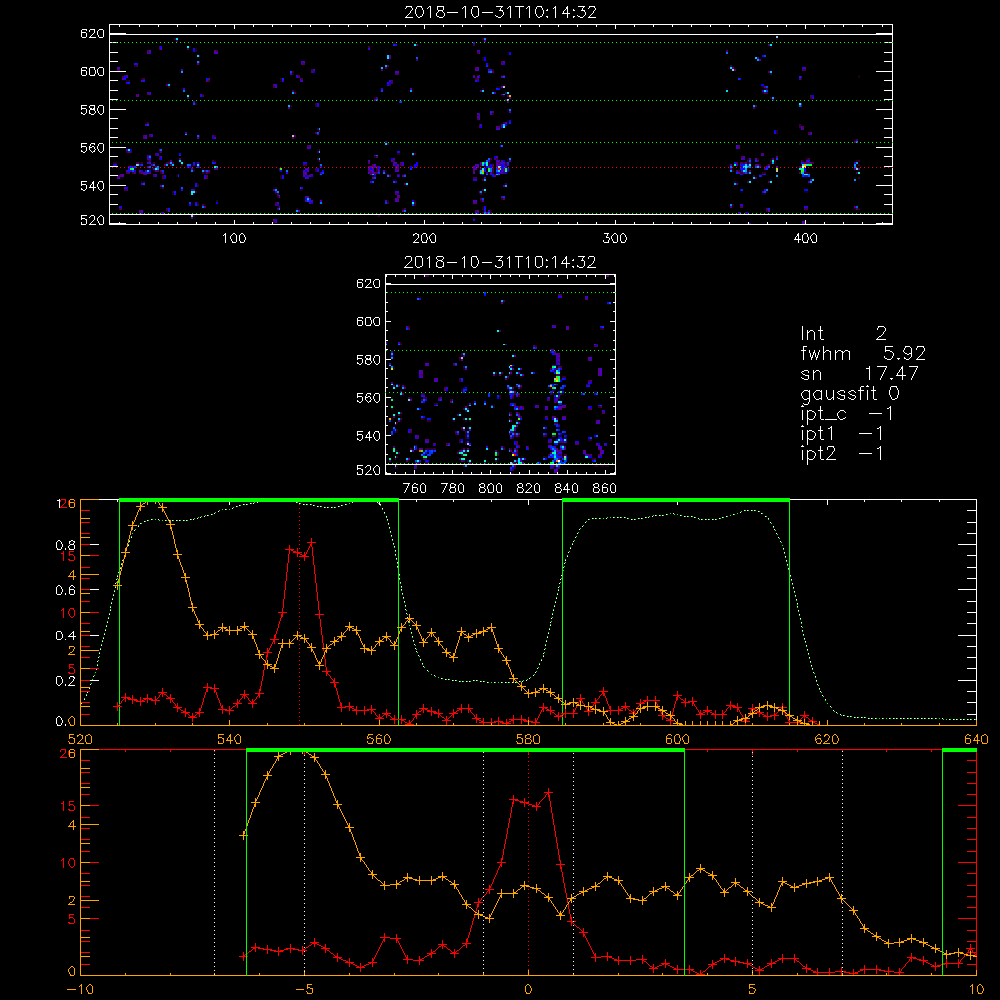
Task: Click x-axis label 860 on middle plot
Action: (x=604, y=489)
